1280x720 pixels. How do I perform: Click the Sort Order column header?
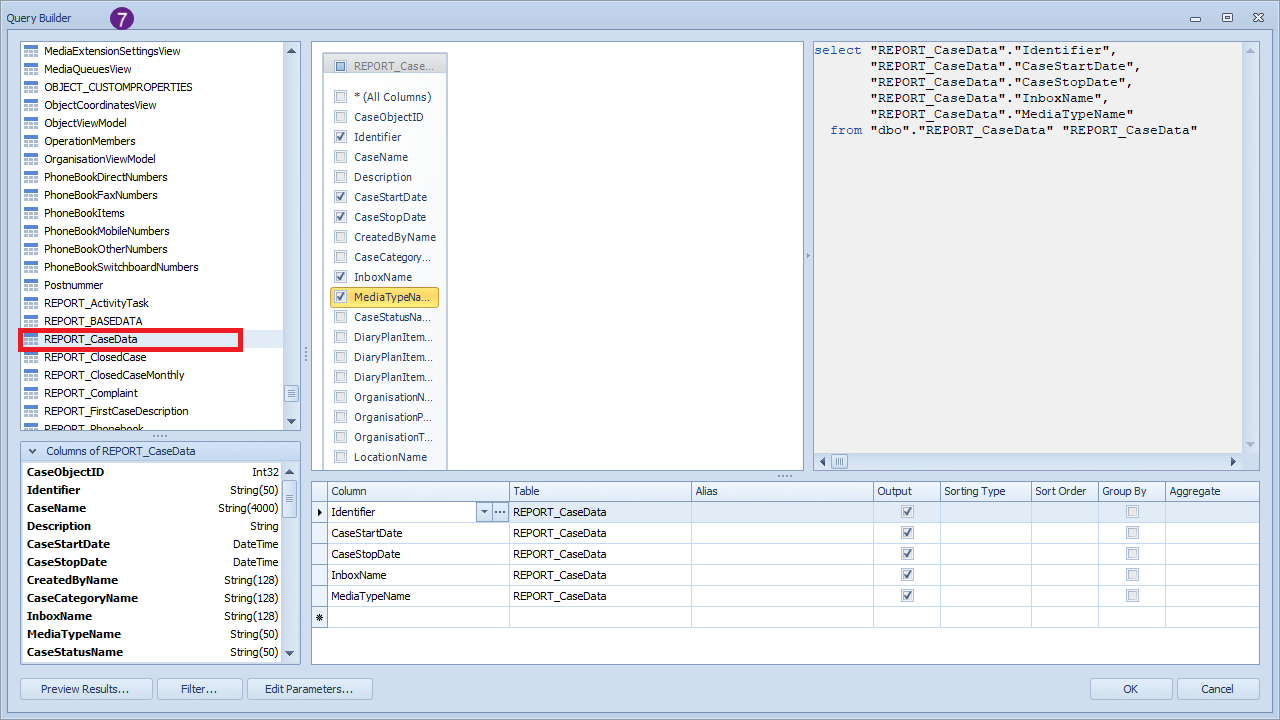click(1065, 491)
